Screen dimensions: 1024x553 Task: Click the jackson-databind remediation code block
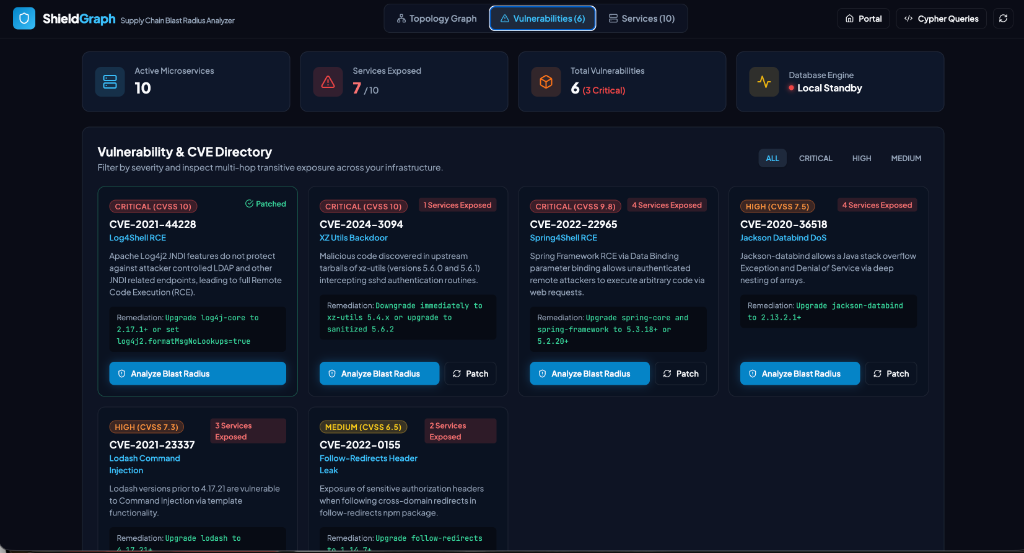click(x=828, y=311)
